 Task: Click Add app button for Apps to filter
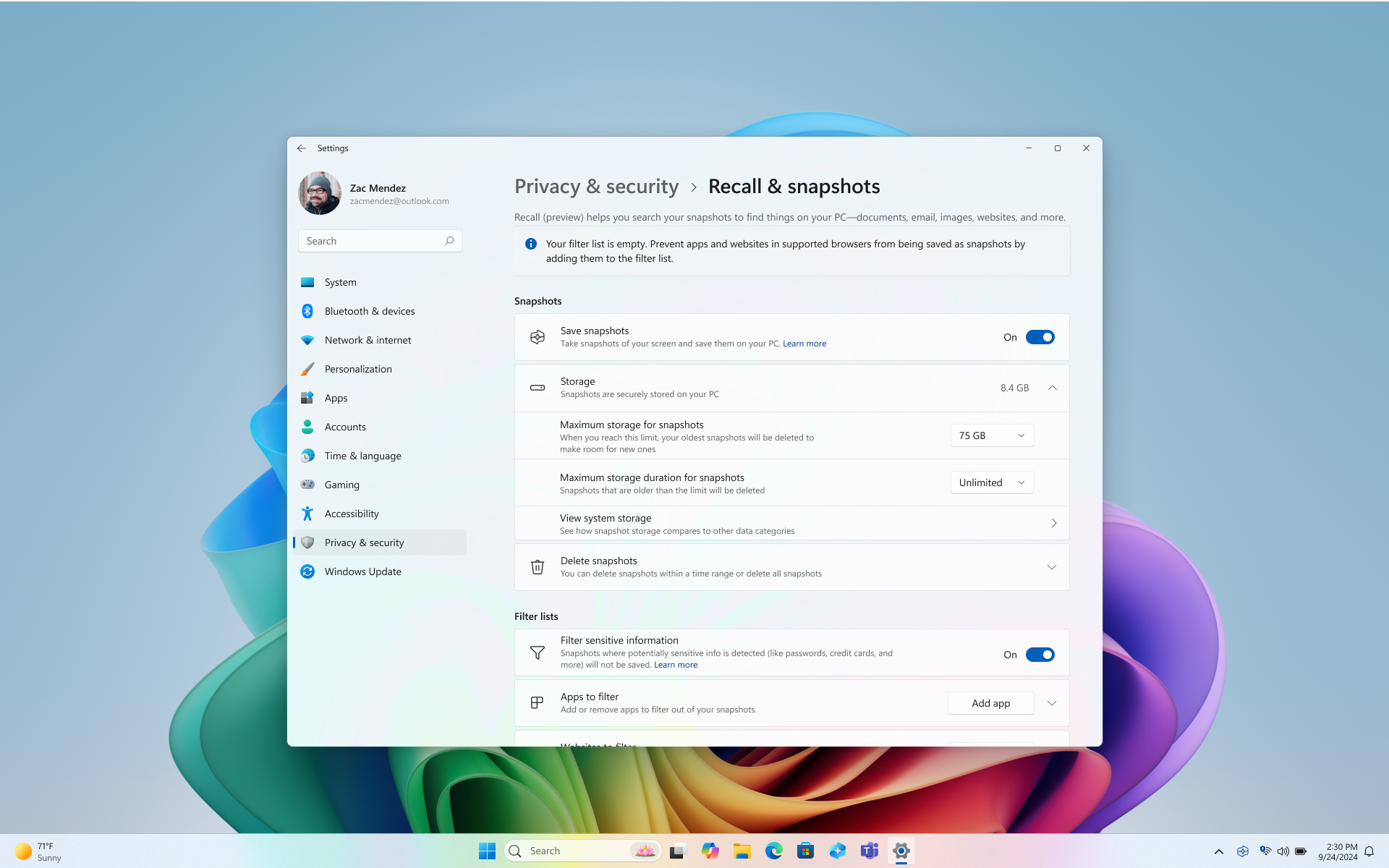990,702
